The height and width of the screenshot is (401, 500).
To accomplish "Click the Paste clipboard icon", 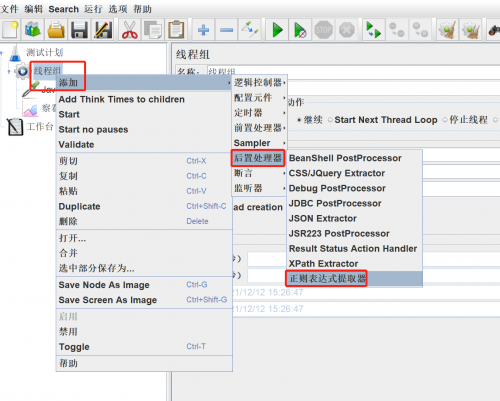I will pyautogui.click(x=176, y=30).
